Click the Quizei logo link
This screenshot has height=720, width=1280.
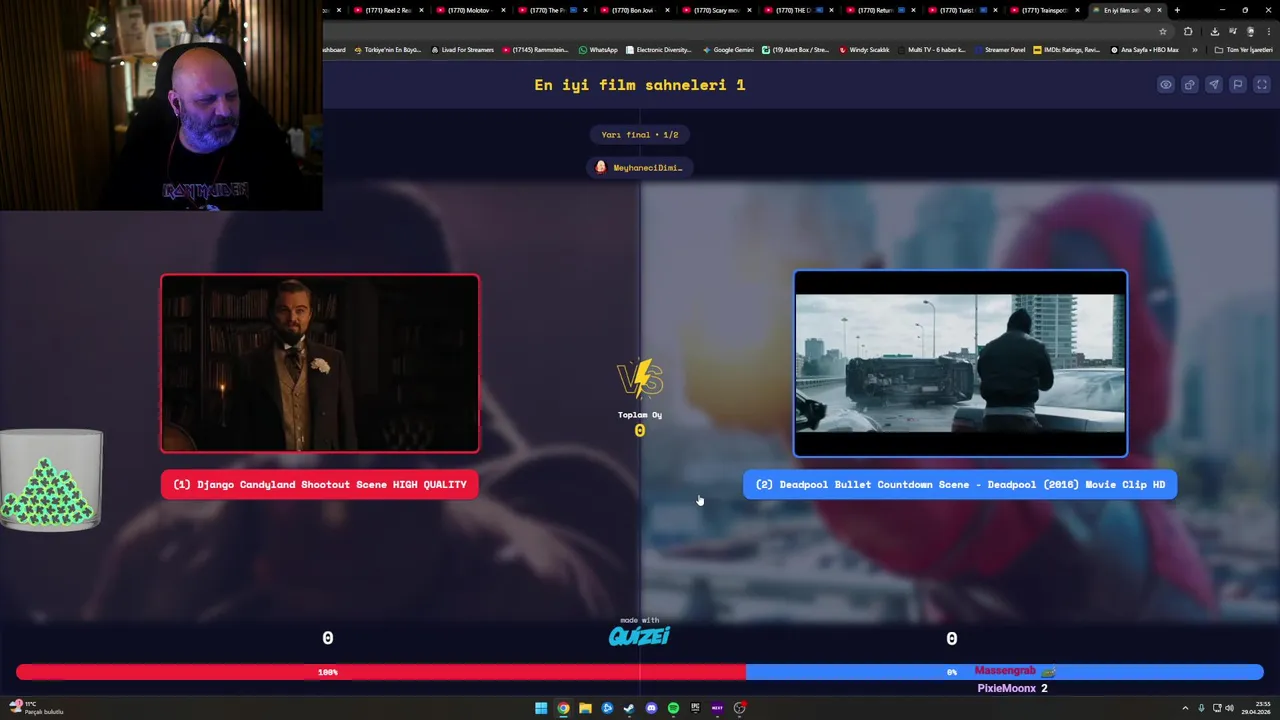point(640,636)
